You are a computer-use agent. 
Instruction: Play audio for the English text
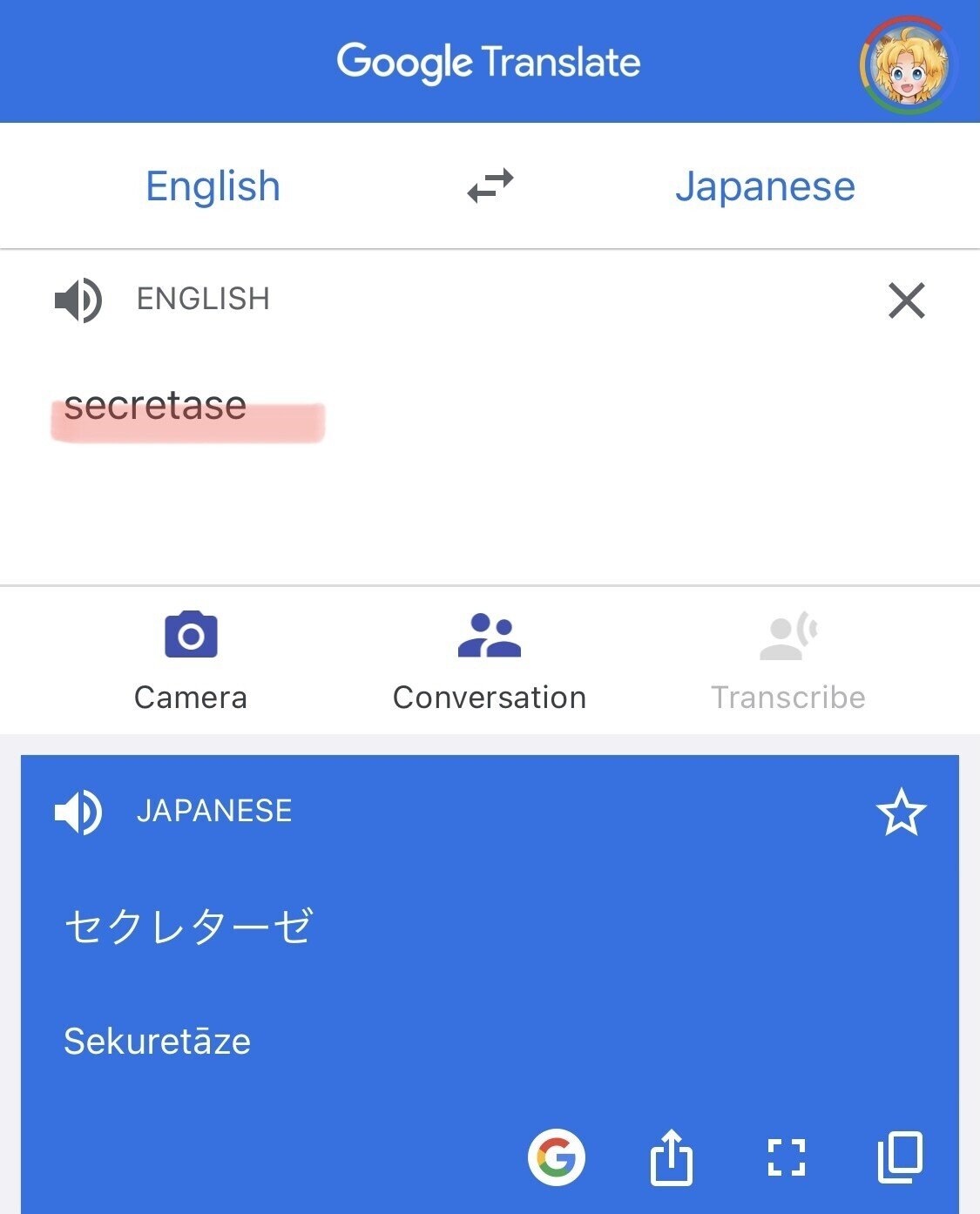tap(78, 300)
